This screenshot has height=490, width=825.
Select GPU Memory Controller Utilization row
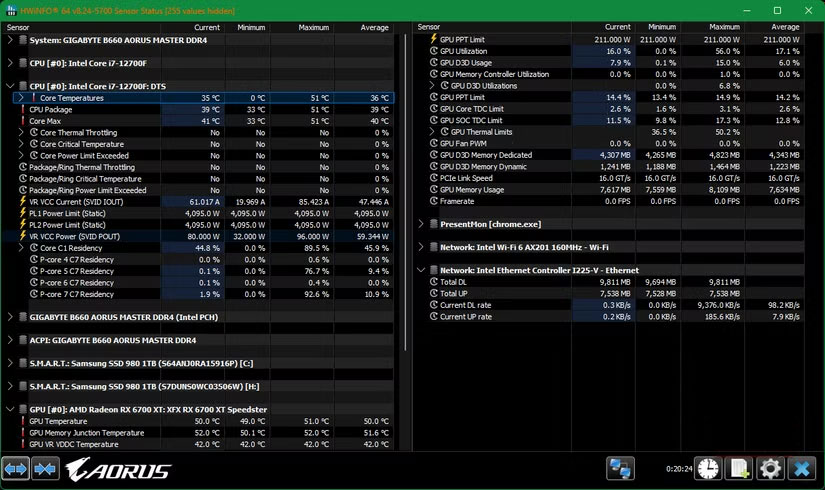pos(609,74)
